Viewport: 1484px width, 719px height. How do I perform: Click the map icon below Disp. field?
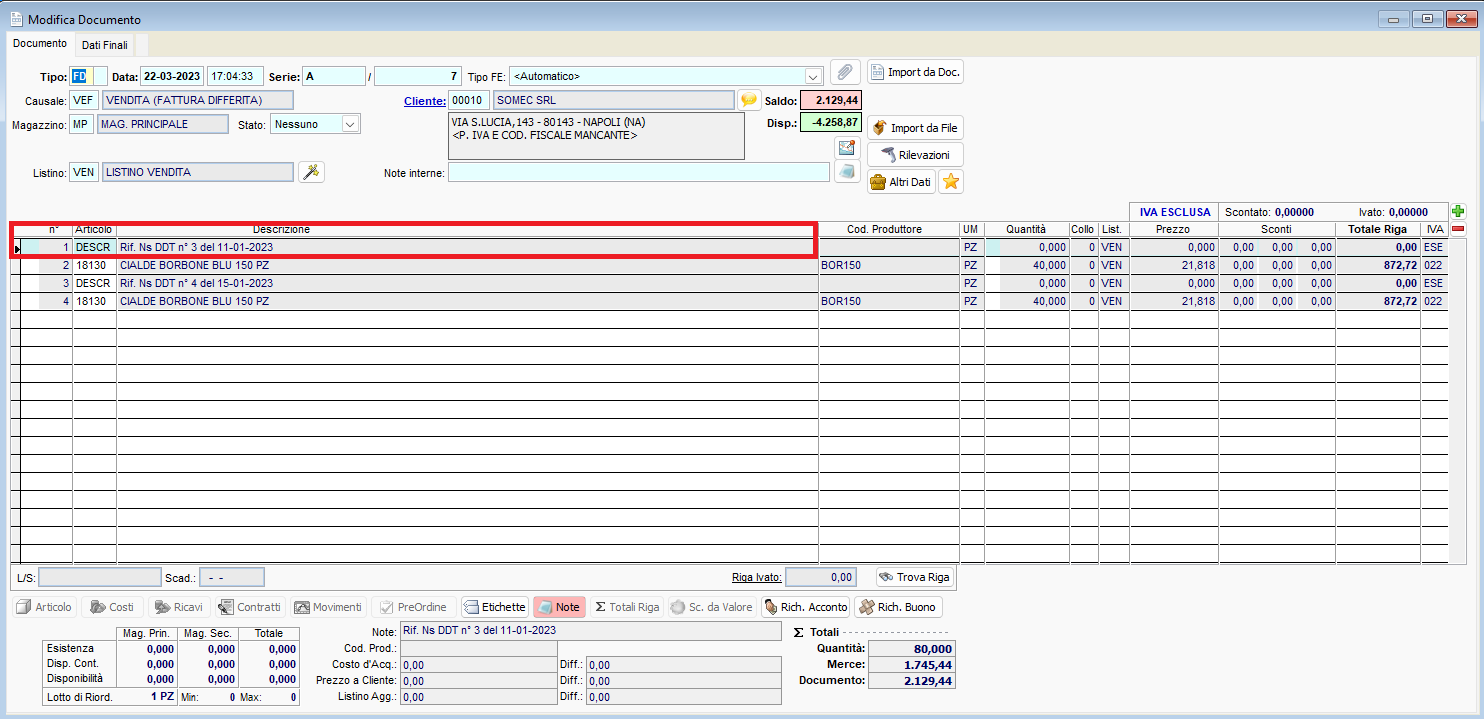[x=847, y=148]
